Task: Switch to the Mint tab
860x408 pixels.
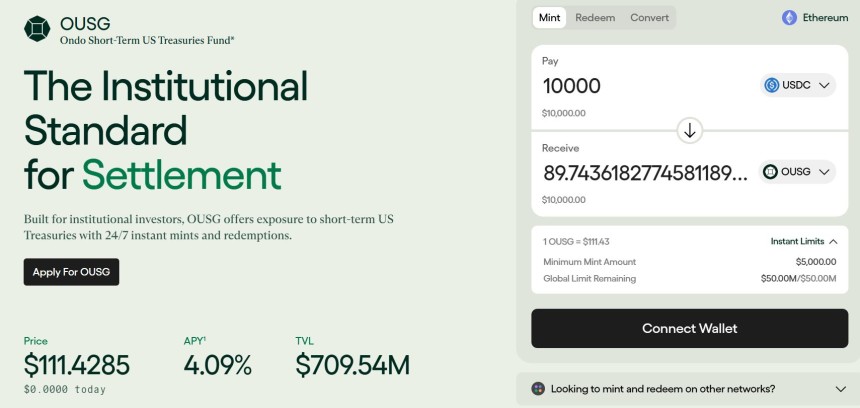Action: 549,18
